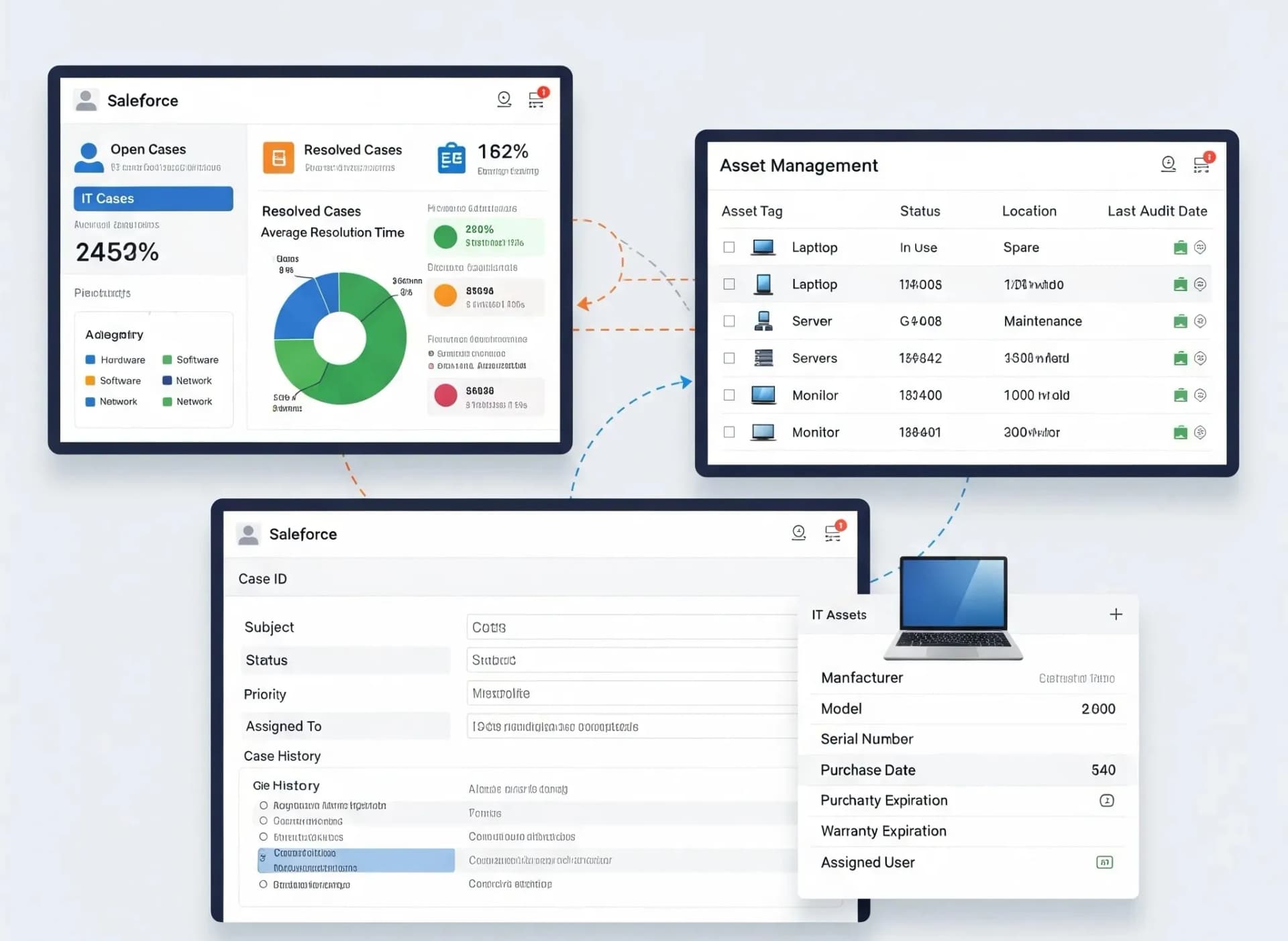Click the Saleforce user avatar icon
This screenshot has width=1288, height=941.
pos(85,100)
